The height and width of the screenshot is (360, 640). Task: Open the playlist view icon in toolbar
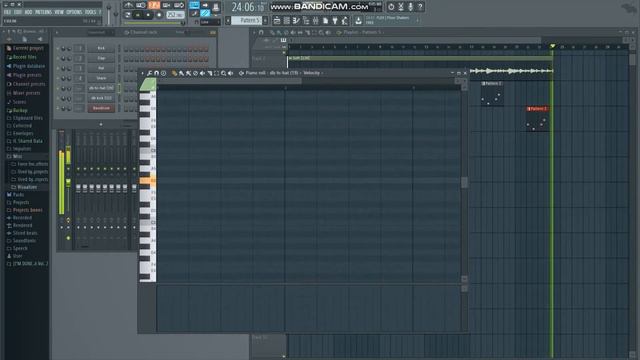click(277, 20)
